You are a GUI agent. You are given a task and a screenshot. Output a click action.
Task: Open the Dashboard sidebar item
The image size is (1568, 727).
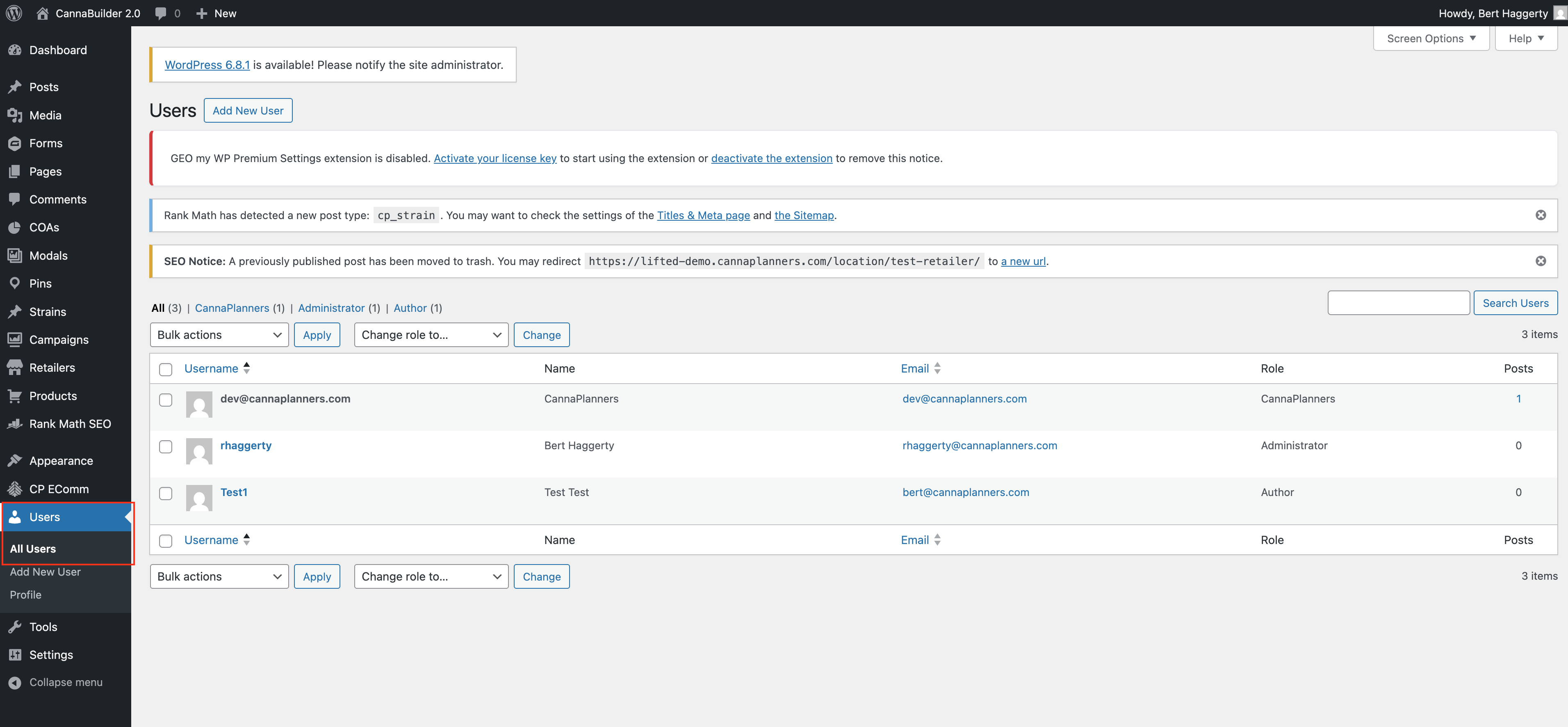pyautogui.click(x=58, y=50)
